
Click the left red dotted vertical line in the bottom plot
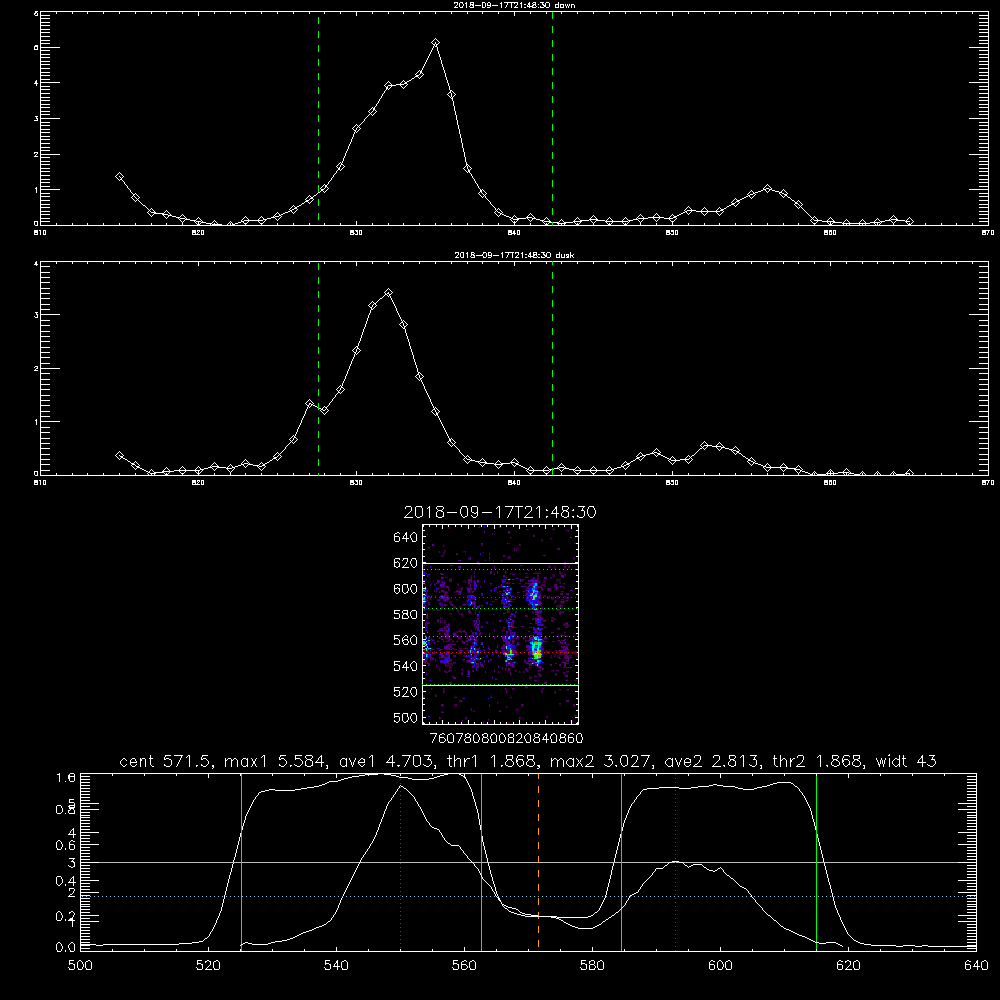(401, 861)
